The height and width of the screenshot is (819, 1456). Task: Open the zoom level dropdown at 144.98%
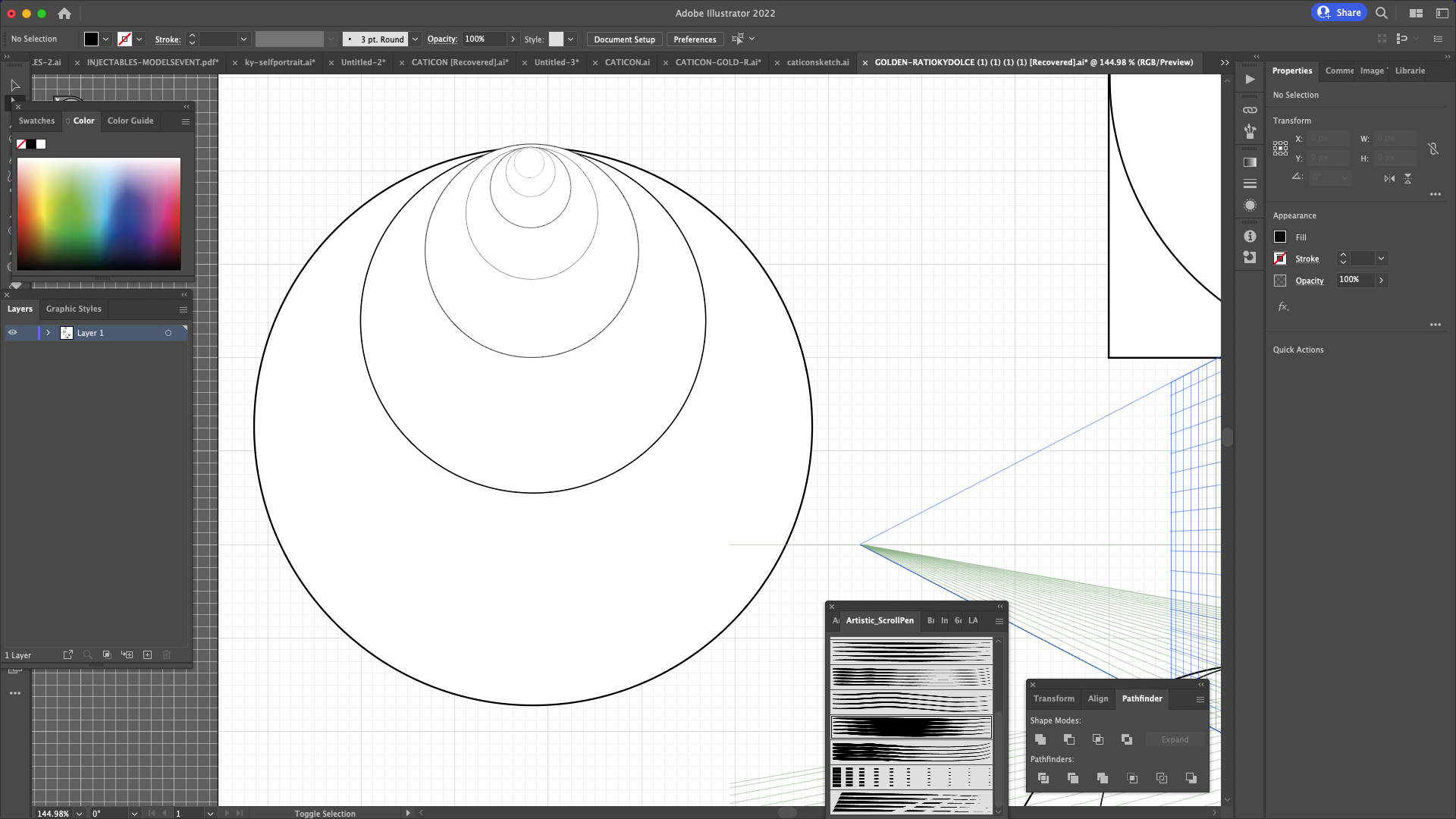pyautogui.click(x=79, y=814)
